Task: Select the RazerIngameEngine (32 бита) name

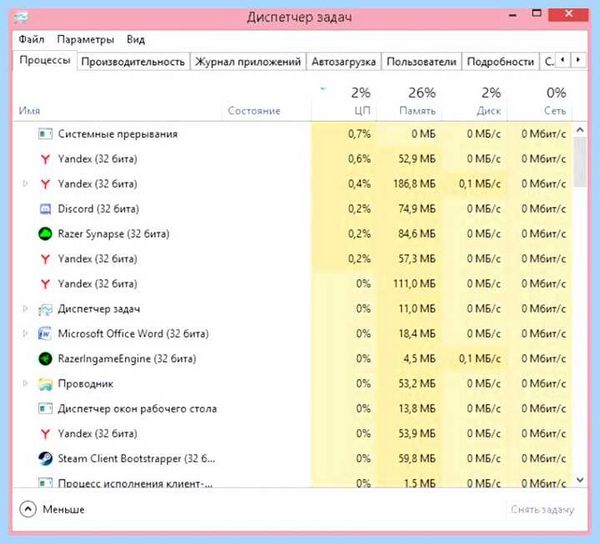Action: pyautogui.click(x=127, y=359)
